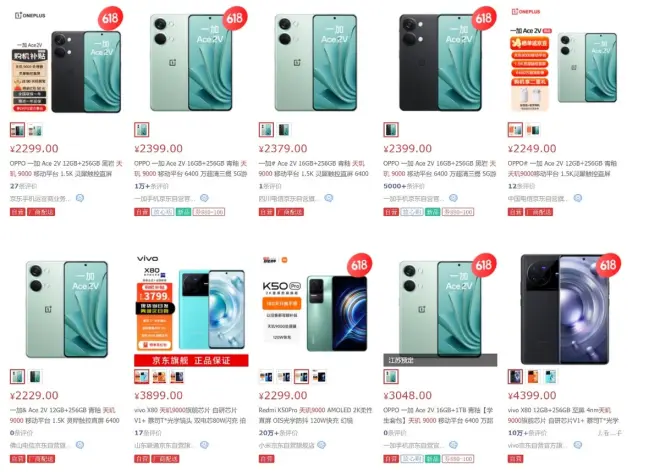Image resolution: width=660 pixels, height=472 pixels.
Task: Open seller chat icon on ¥2379.00 listing
Action: coord(329,198)
